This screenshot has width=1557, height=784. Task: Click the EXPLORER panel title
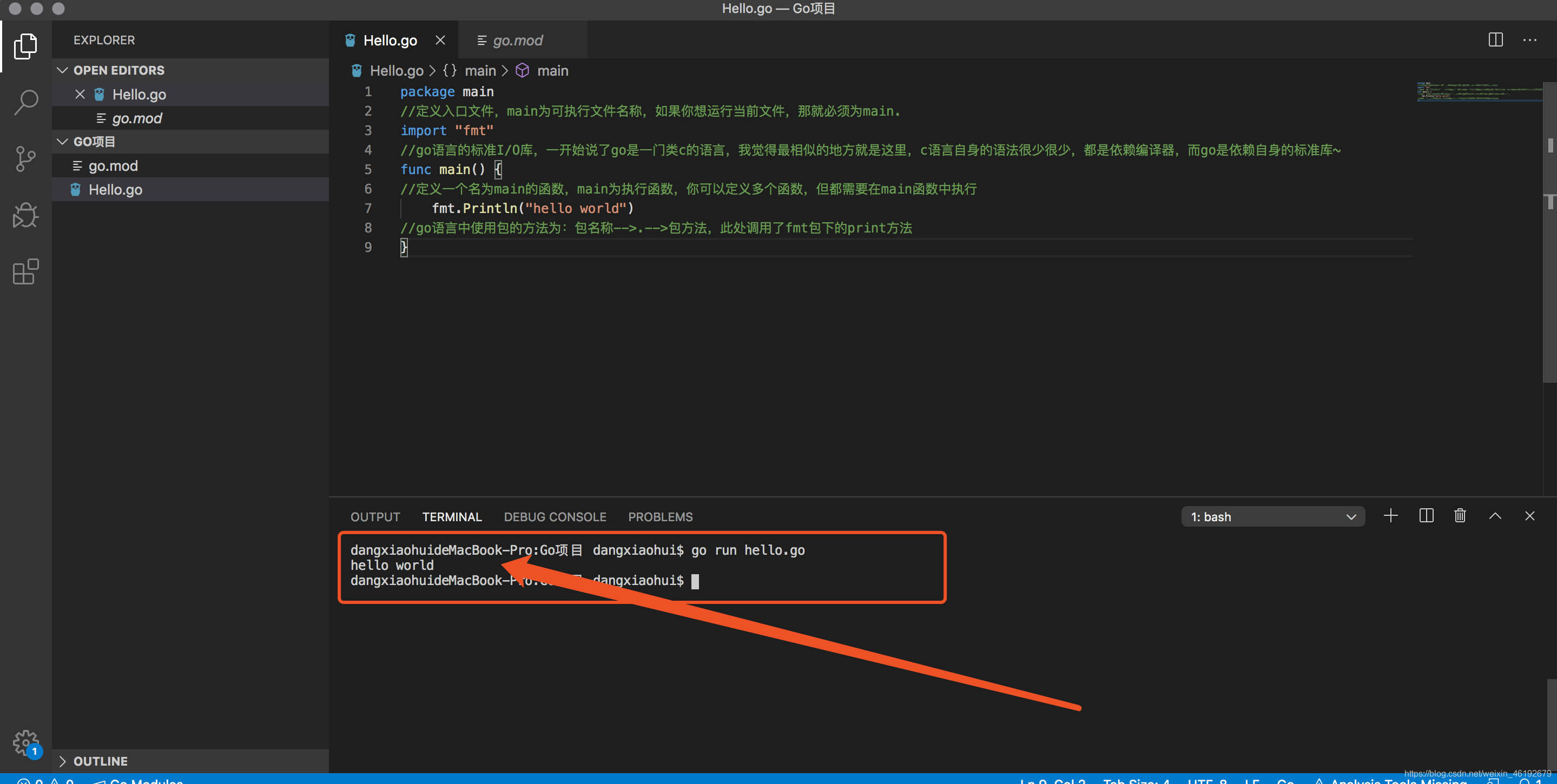104,40
